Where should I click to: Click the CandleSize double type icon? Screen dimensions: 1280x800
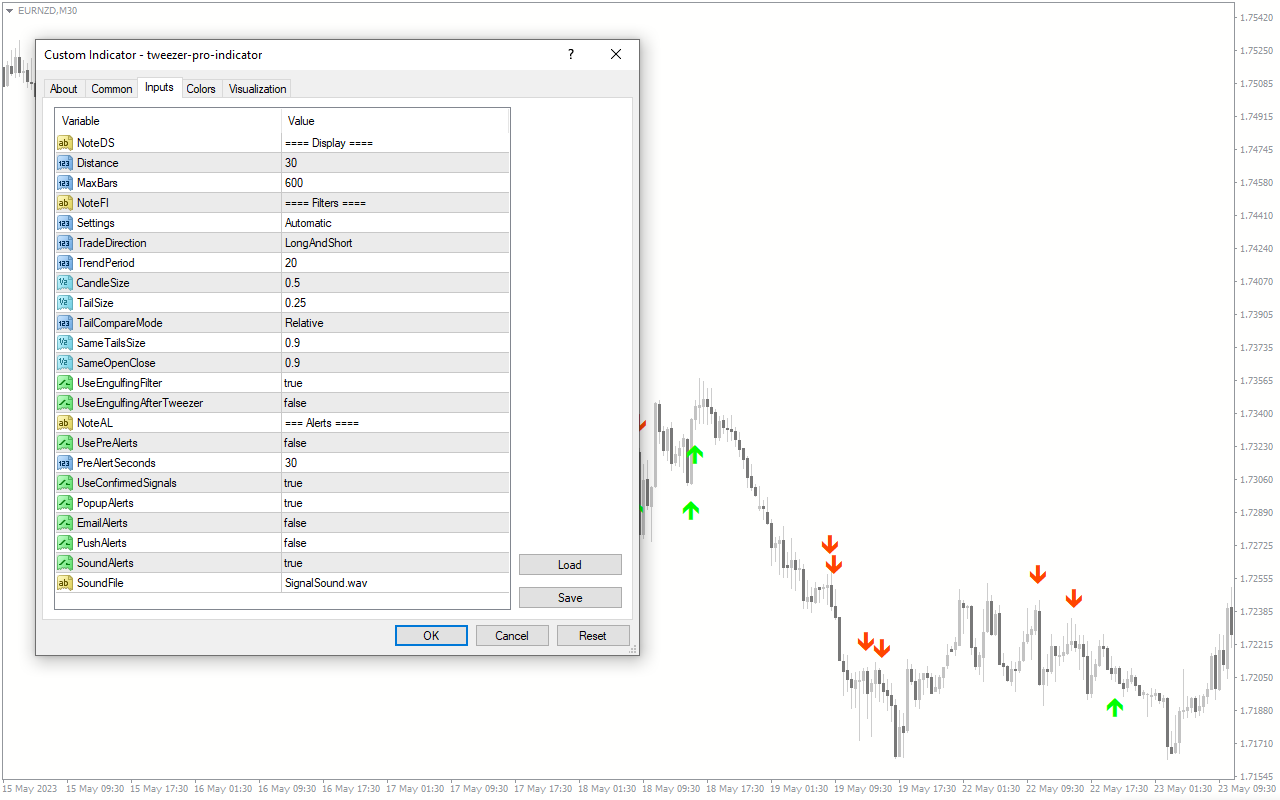[65, 283]
